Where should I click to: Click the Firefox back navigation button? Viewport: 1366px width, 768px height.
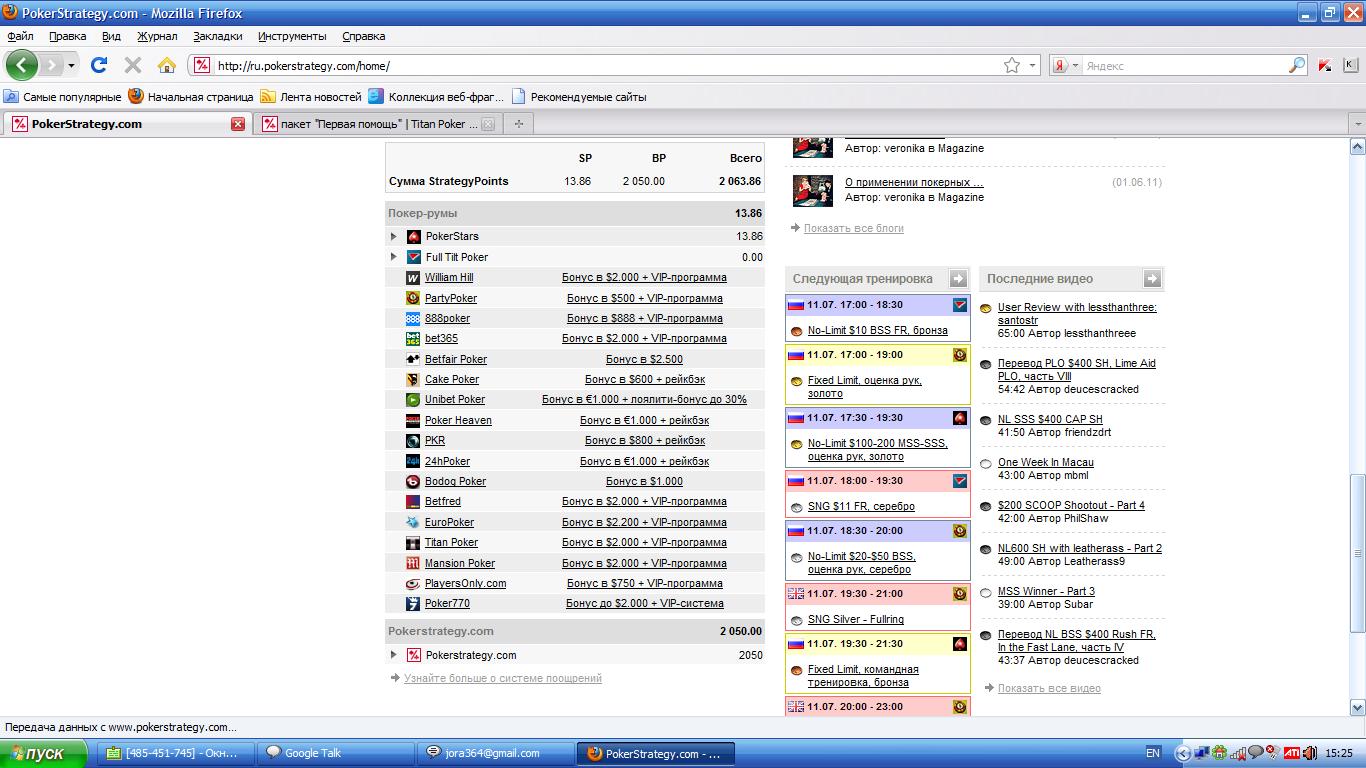(22, 65)
